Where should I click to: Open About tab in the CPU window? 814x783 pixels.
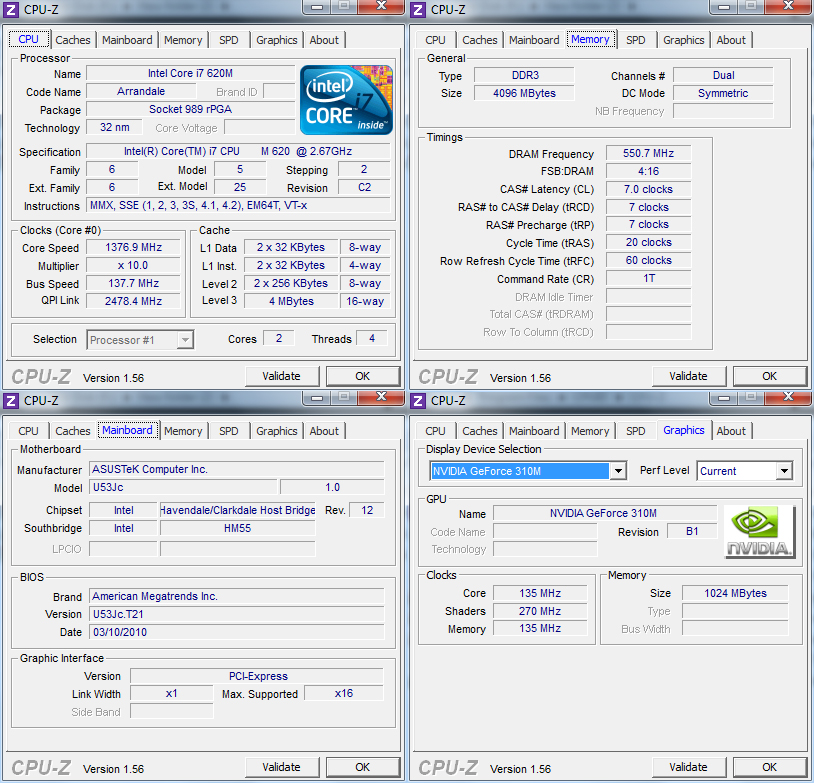[x=324, y=40]
